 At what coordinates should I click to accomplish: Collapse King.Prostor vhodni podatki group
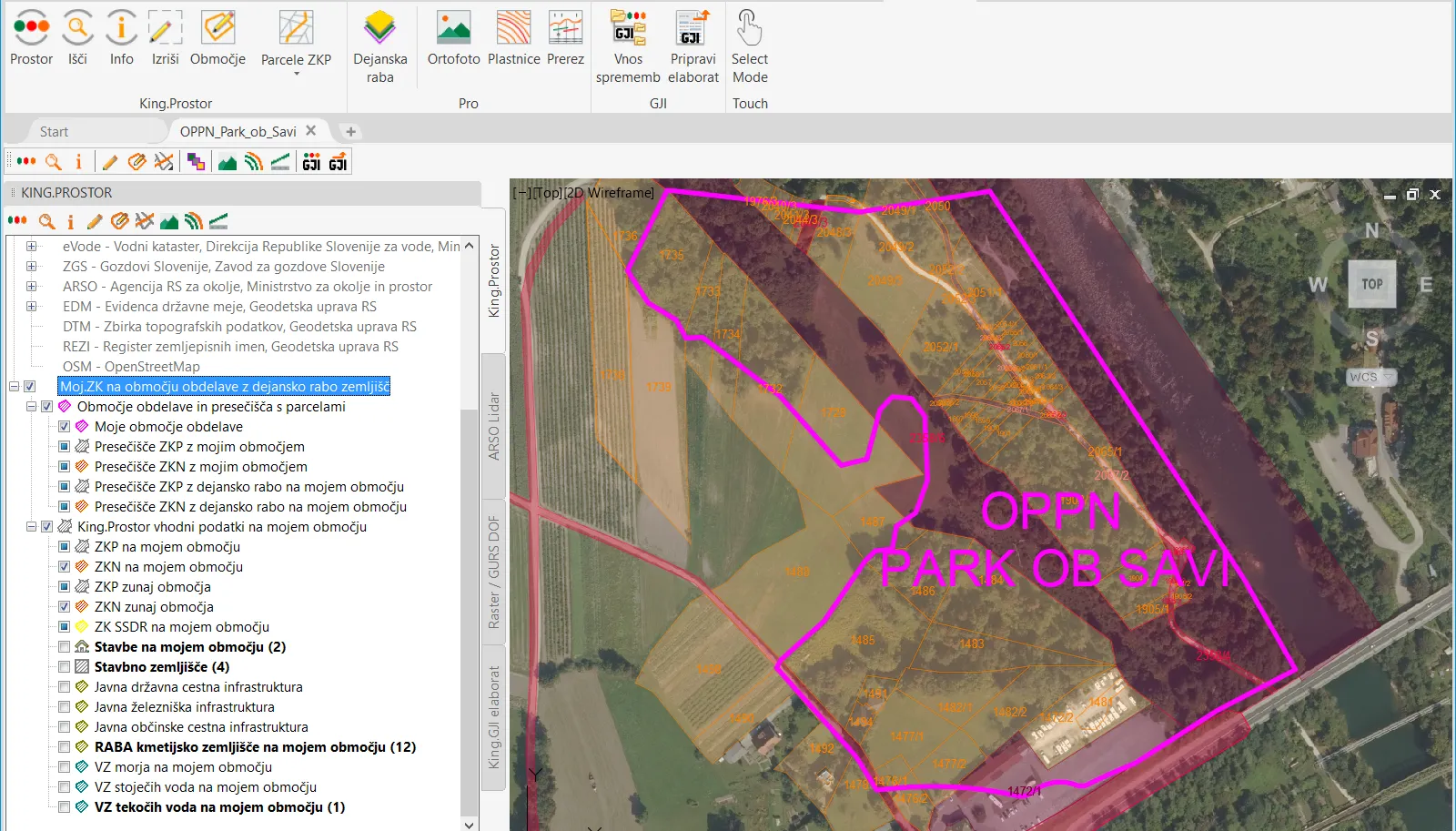point(31,527)
